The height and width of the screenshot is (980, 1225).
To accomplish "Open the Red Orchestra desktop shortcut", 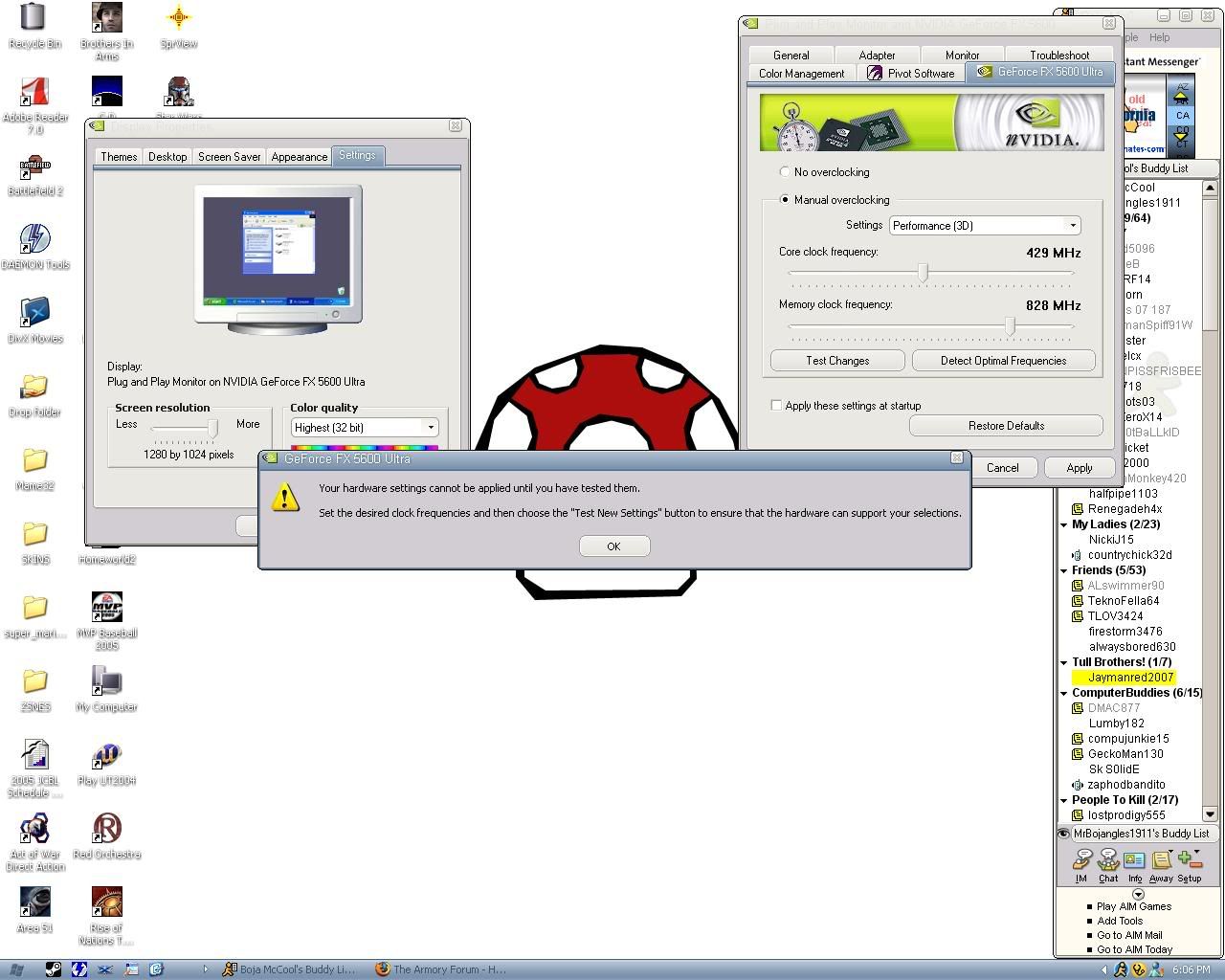I will [x=106, y=835].
